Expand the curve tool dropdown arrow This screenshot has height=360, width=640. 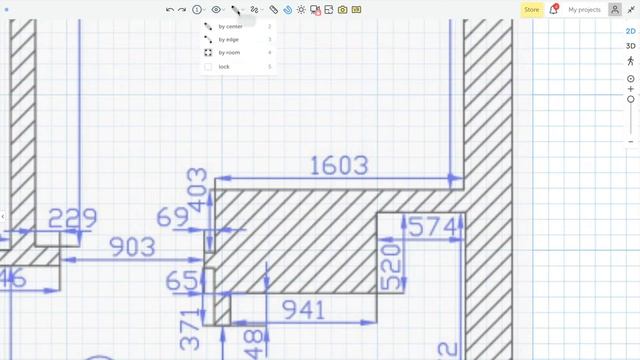(262, 10)
